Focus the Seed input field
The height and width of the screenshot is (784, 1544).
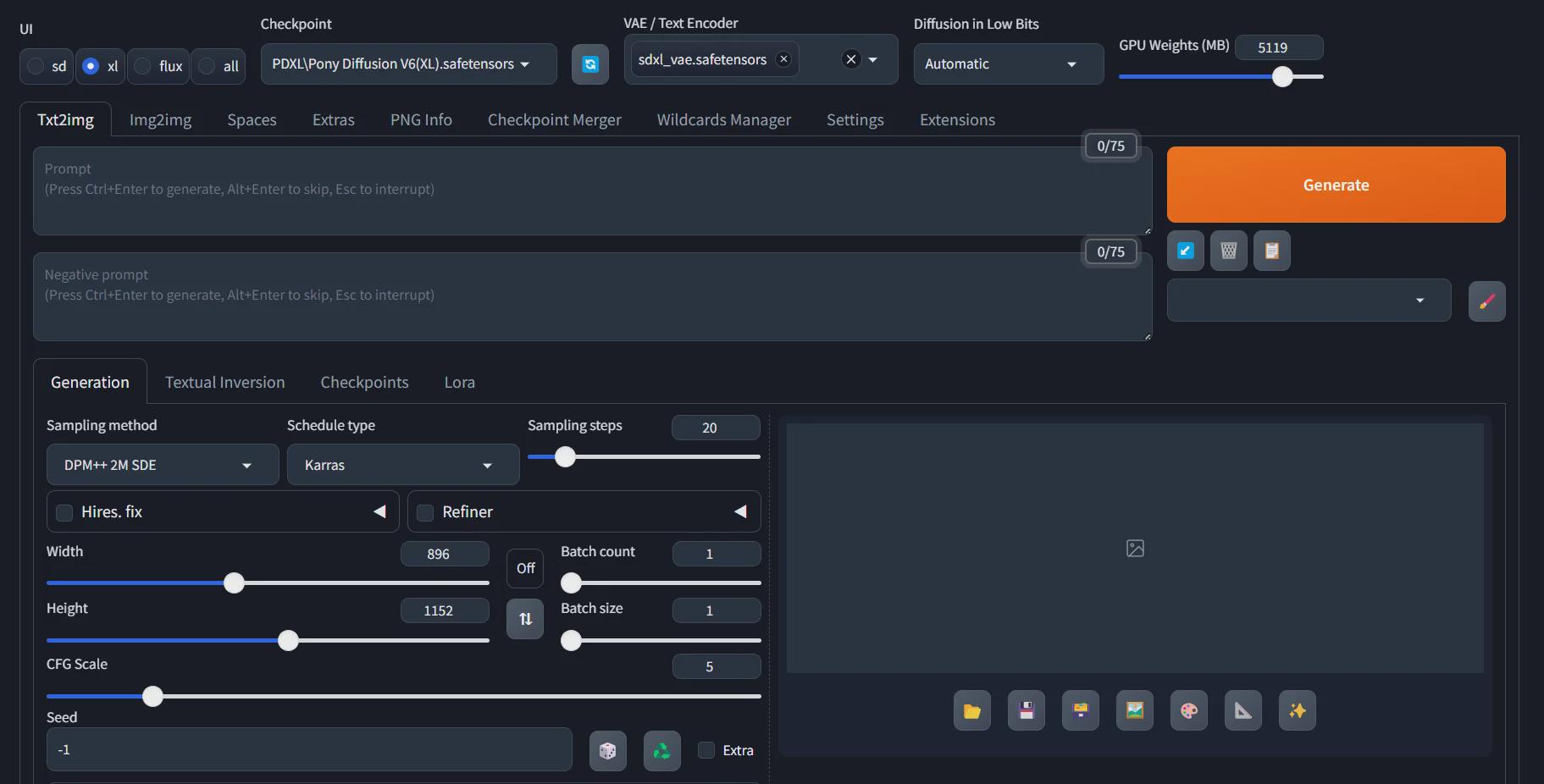[309, 749]
